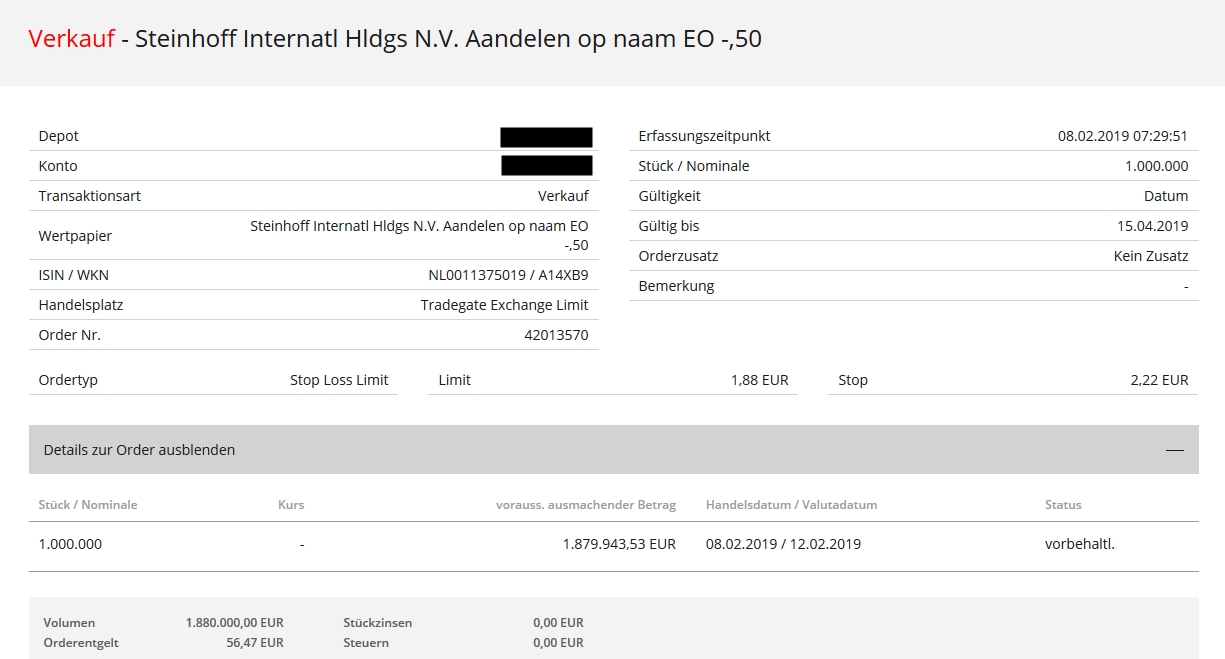Click the Steuern label
Image resolution: width=1225 pixels, height=659 pixels.
[366, 643]
